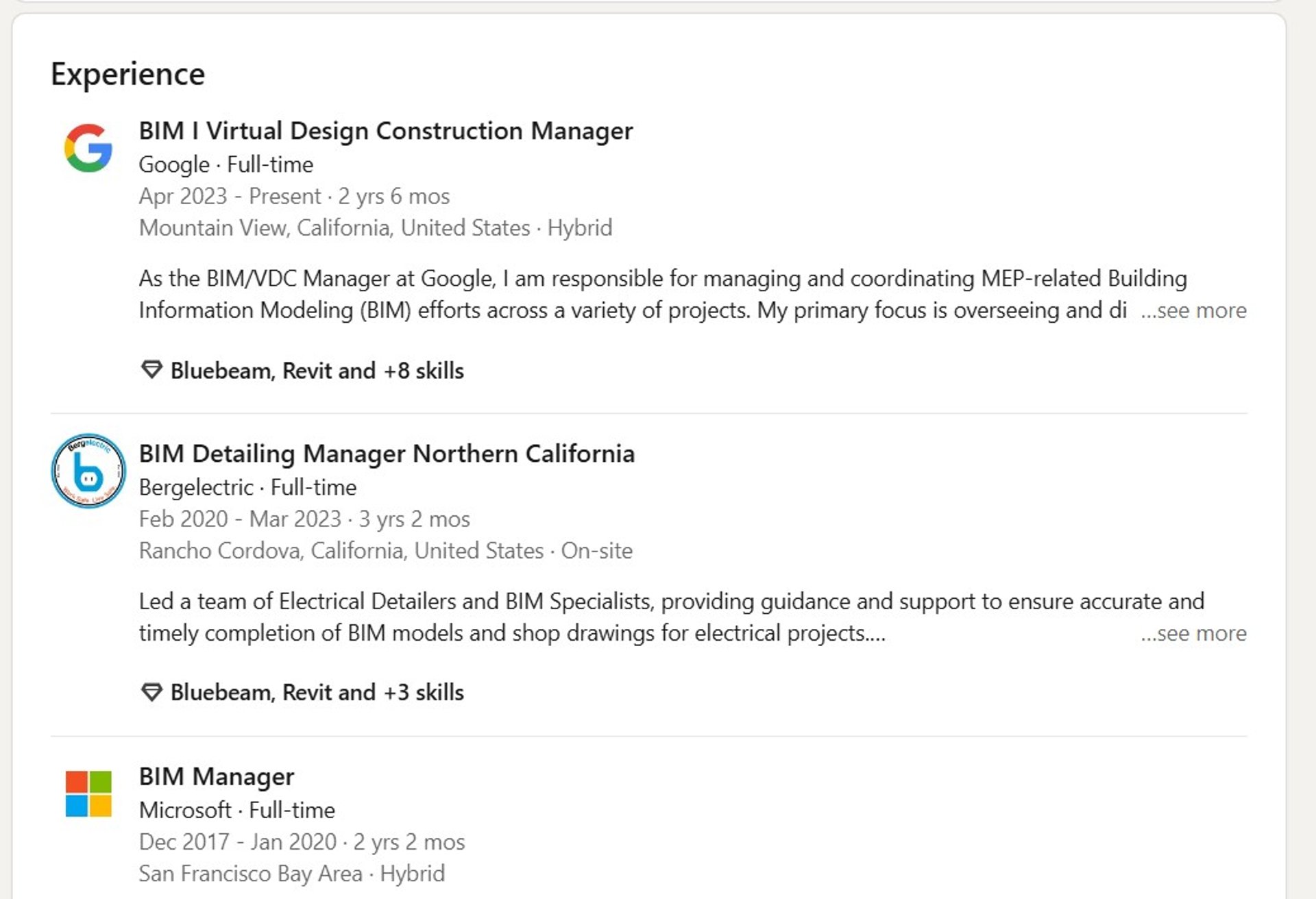Click the "Microsoft · Full-time" company line

pyautogui.click(x=236, y=810)
